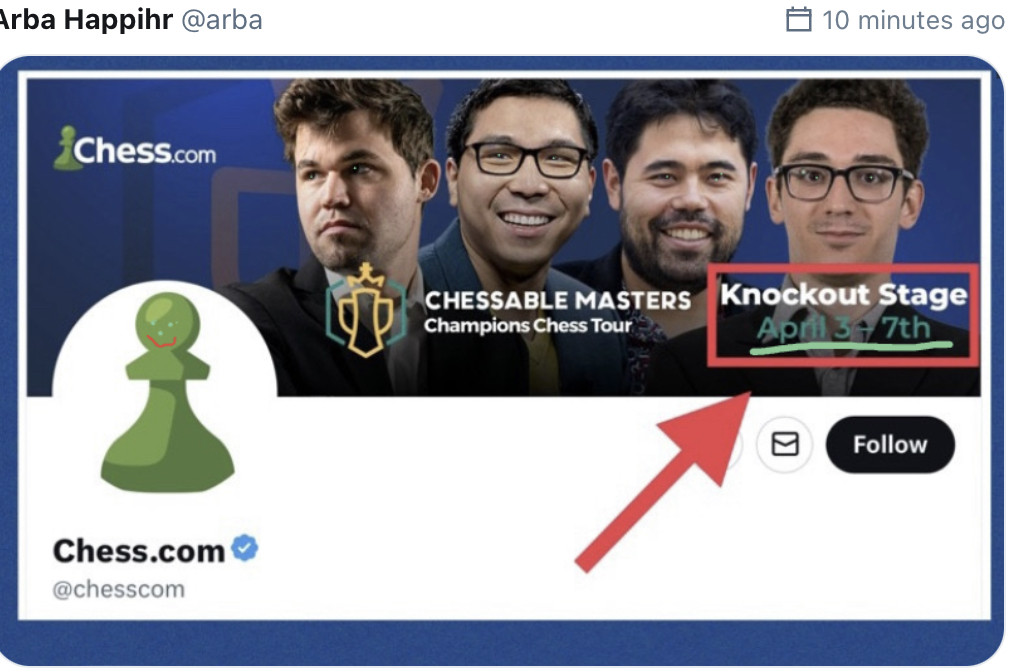Click the "Knockout Stage" heading in the banner
This screenshot has width=1013, height=672.
click(844, 295)
